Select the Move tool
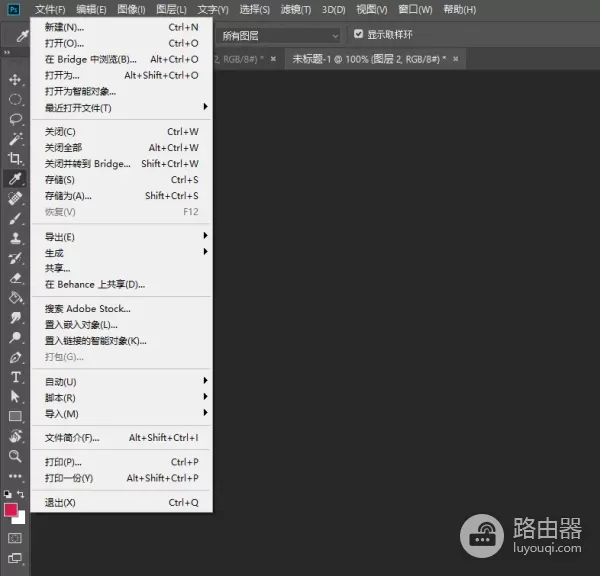This screenshot has width=600, height=576. 15,80
